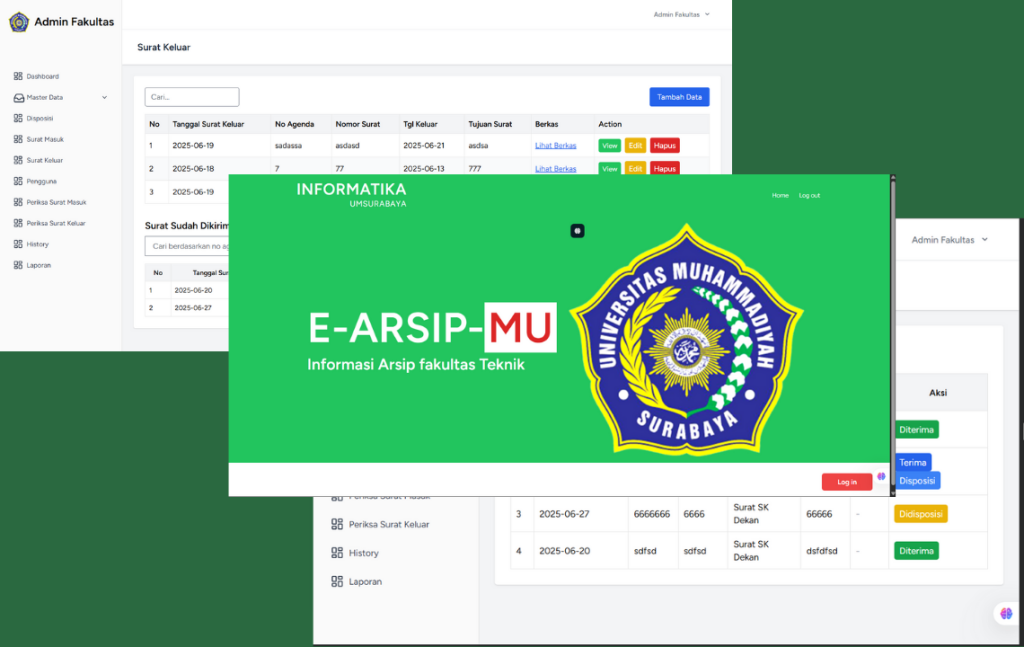Click Log out on the landing page
1024x647 pixels.
(x=809, y=195)
